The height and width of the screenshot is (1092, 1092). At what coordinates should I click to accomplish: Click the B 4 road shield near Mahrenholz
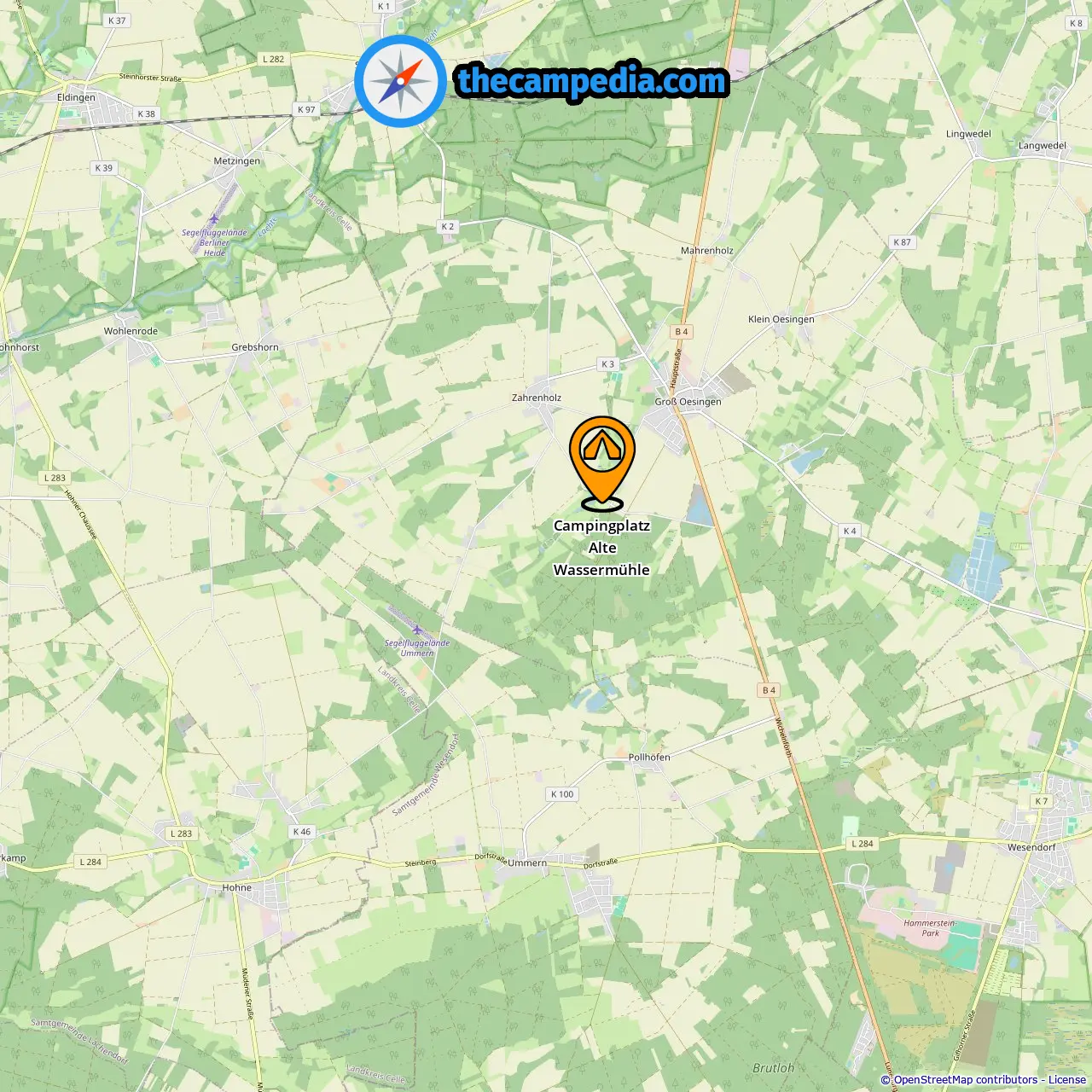(x=681, y=332)
